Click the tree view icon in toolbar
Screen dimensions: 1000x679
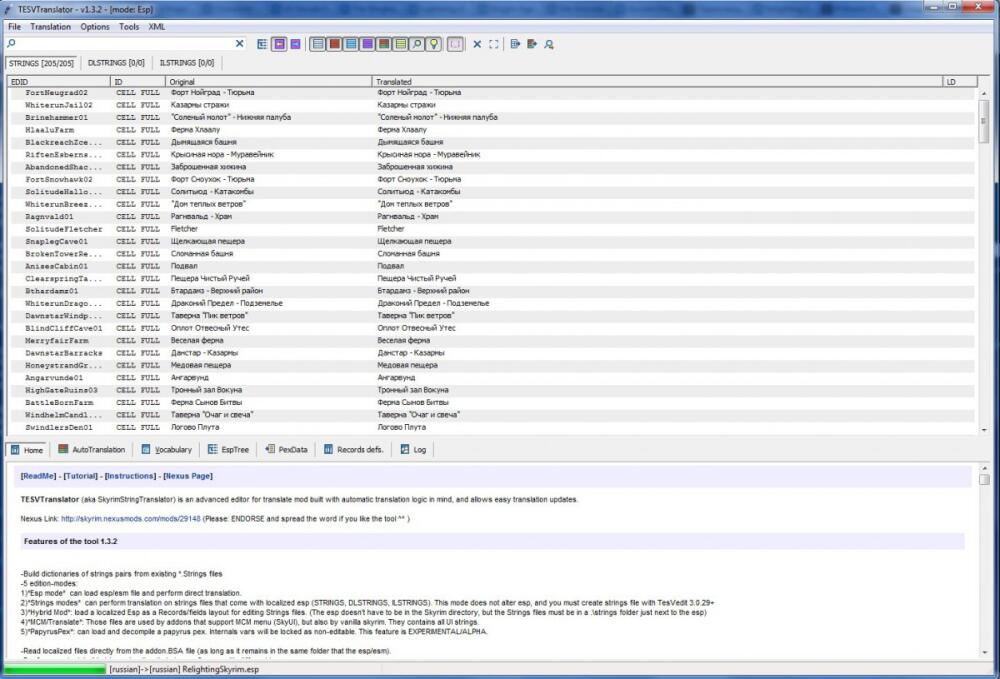(262, 44)
